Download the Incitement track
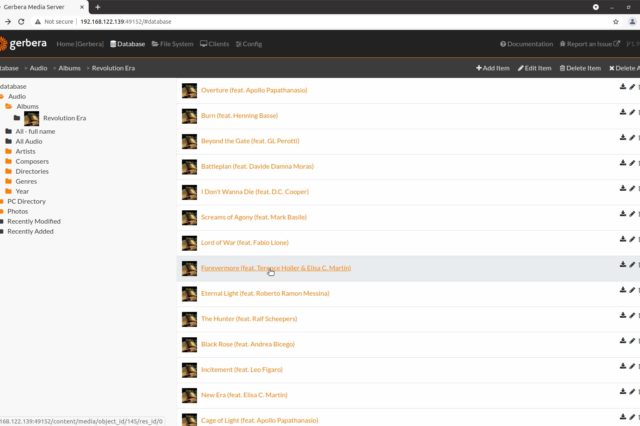Image resolution: width=640 pixels, height=426 pixels. coord(623,366)
